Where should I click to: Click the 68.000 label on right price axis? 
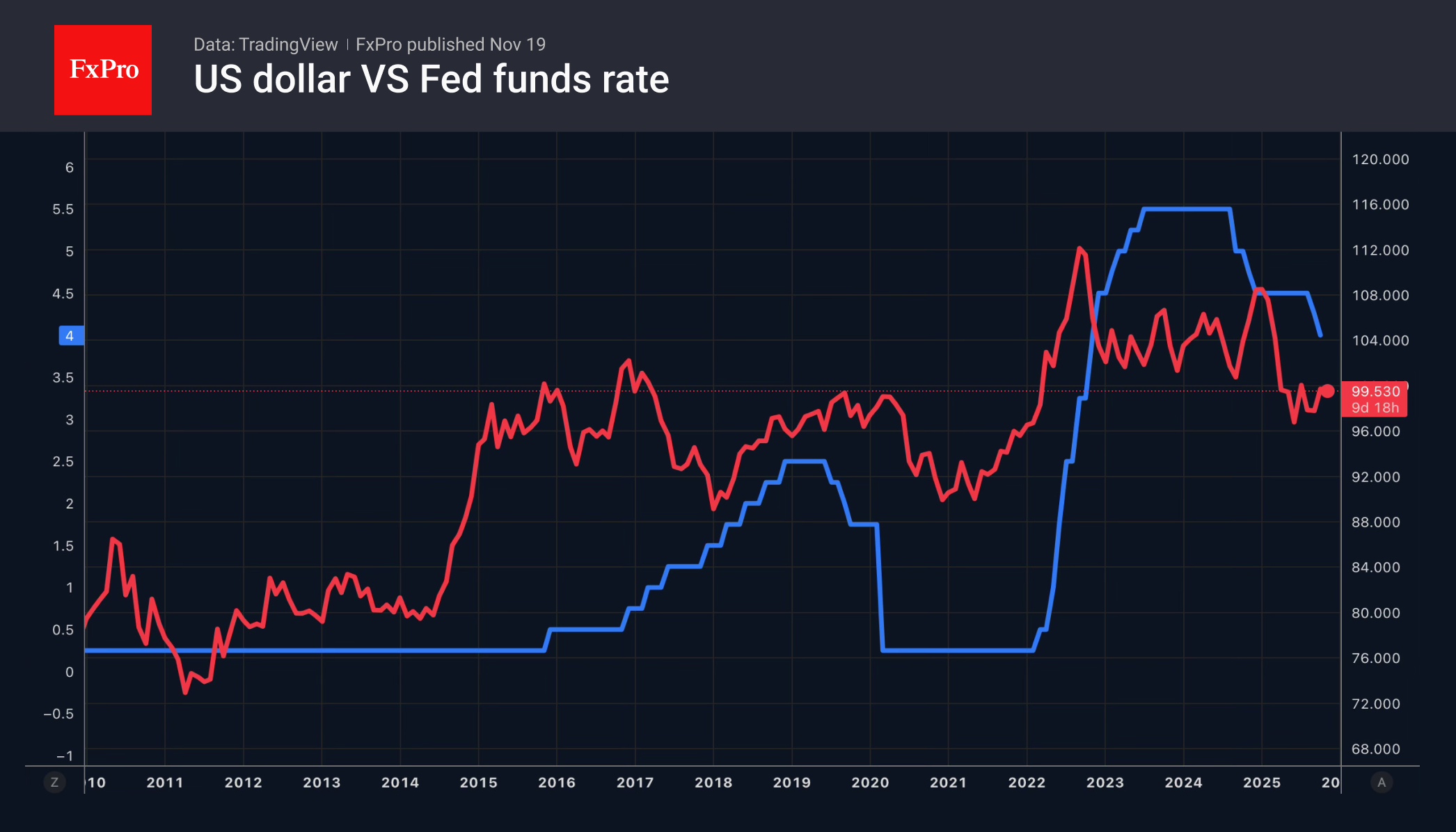tap(1375, 749)
